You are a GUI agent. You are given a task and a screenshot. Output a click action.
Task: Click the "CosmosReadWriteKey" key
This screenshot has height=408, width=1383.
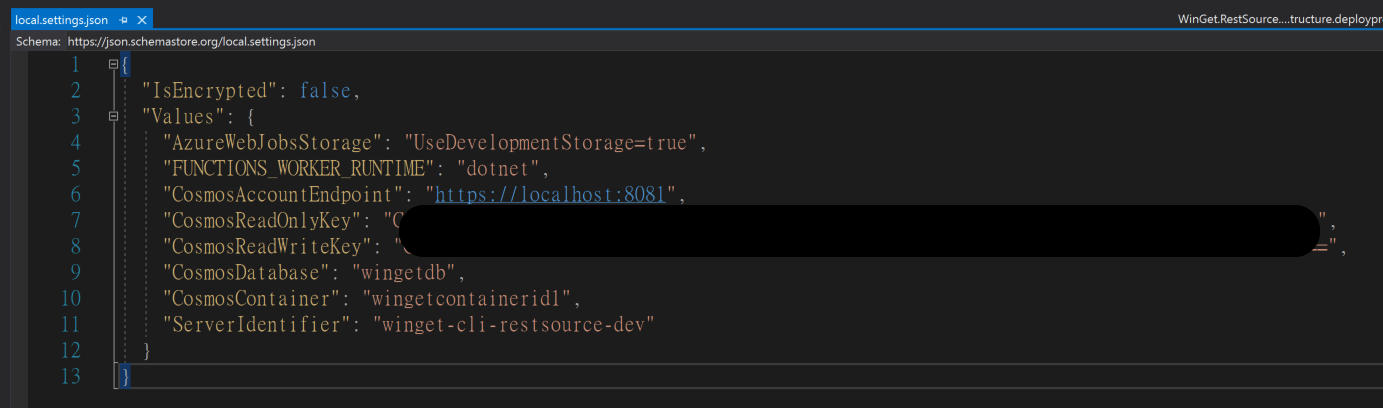click(267, 246)
